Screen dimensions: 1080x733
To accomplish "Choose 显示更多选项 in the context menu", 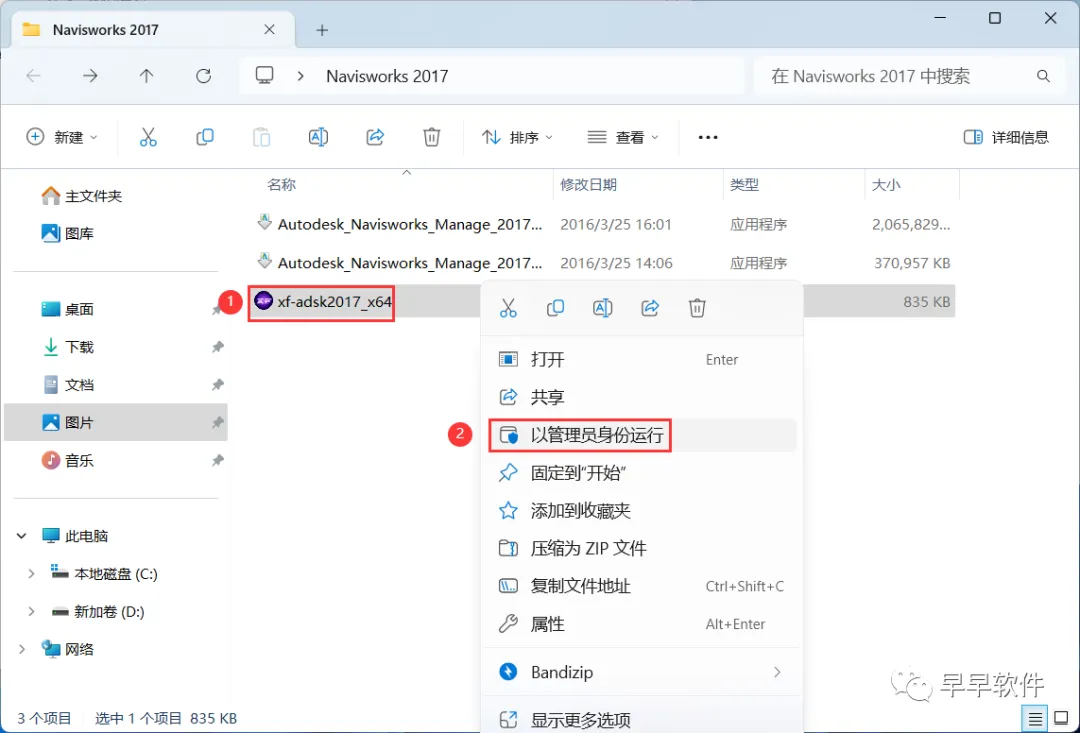I will [x=642, y=721].
